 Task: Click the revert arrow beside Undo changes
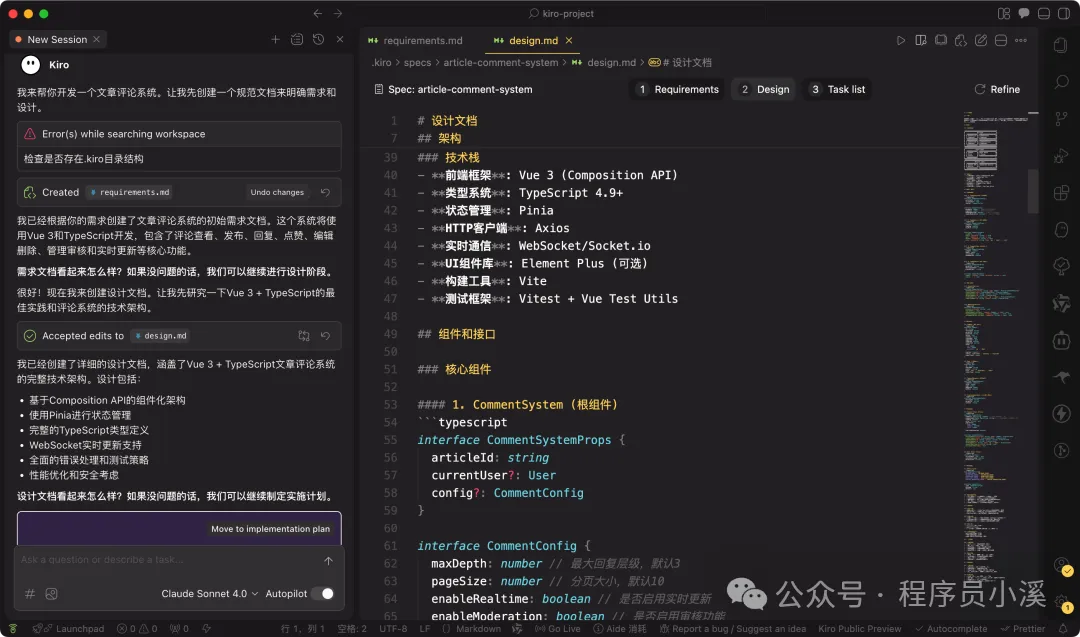[x=325, y=192]
